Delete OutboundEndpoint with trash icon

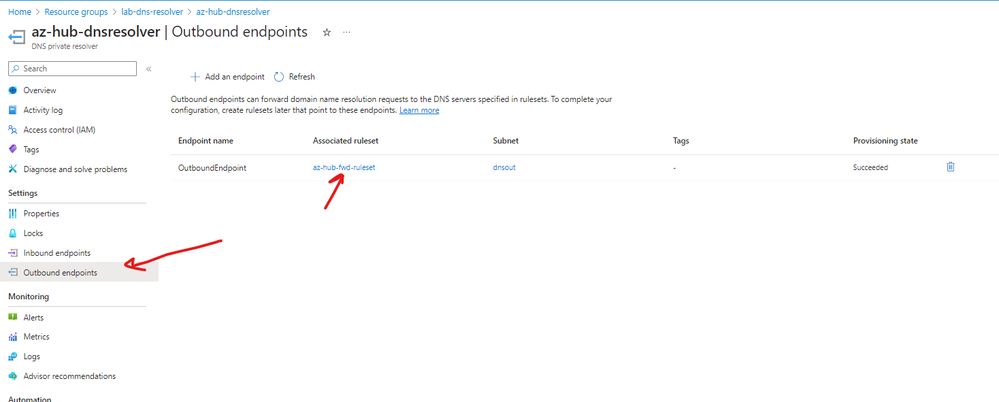[951, 167]
